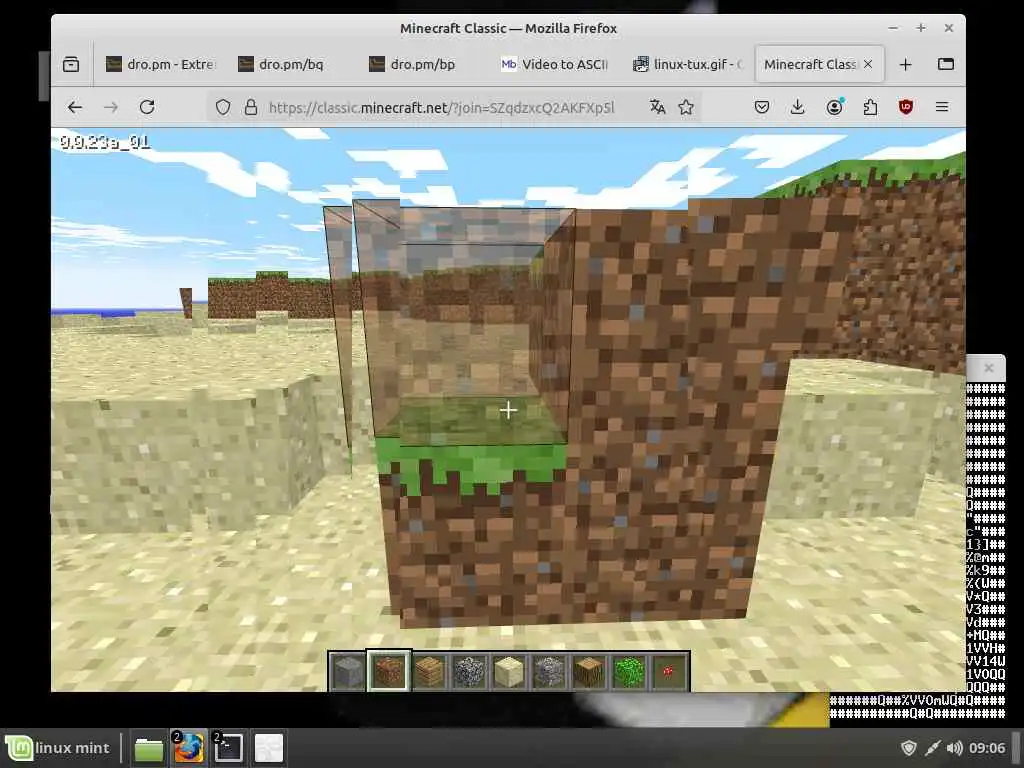The image size is (1024, 768).
Task: Close the background ASCII terminal window
Action: (989, 368)
